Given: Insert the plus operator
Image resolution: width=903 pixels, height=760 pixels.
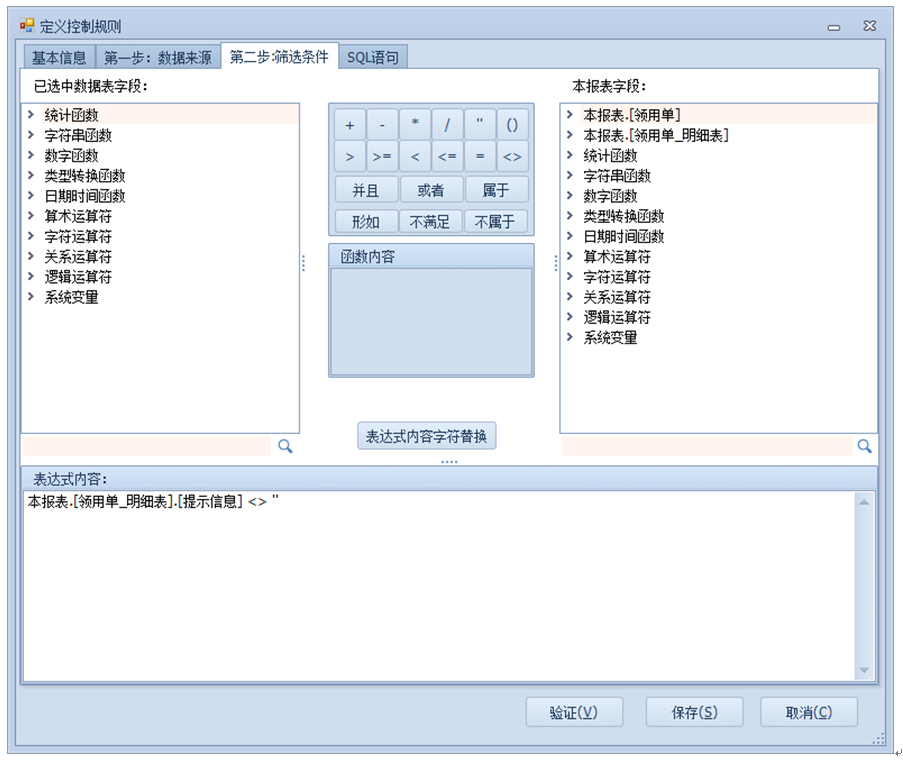Looking at the screenshot, I should pos(349,125).
